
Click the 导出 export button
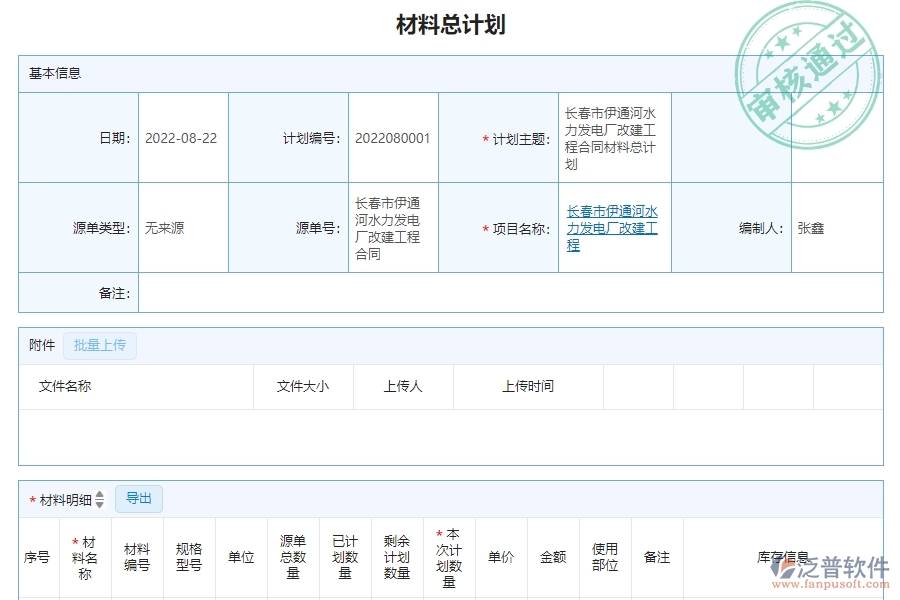pos(139,498)
